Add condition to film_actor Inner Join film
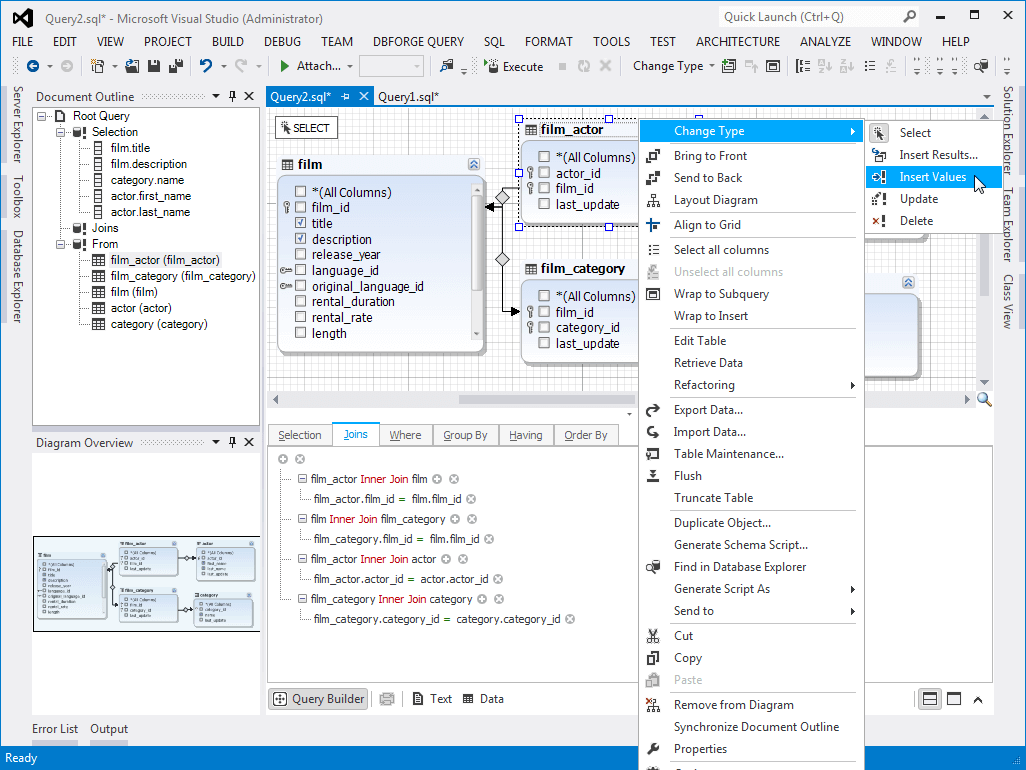The image size is (1026, 770). (437, 479)
